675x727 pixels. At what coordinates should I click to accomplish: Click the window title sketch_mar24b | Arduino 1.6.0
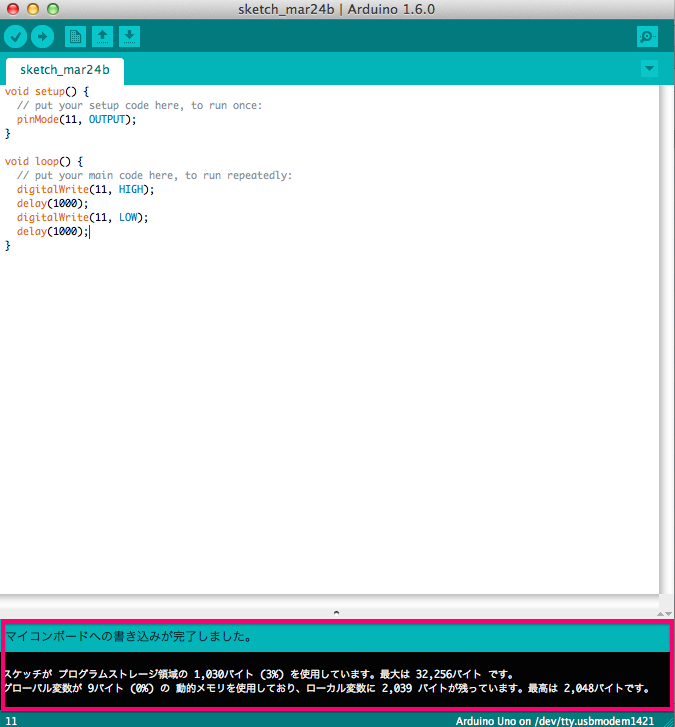pos(337,9)
